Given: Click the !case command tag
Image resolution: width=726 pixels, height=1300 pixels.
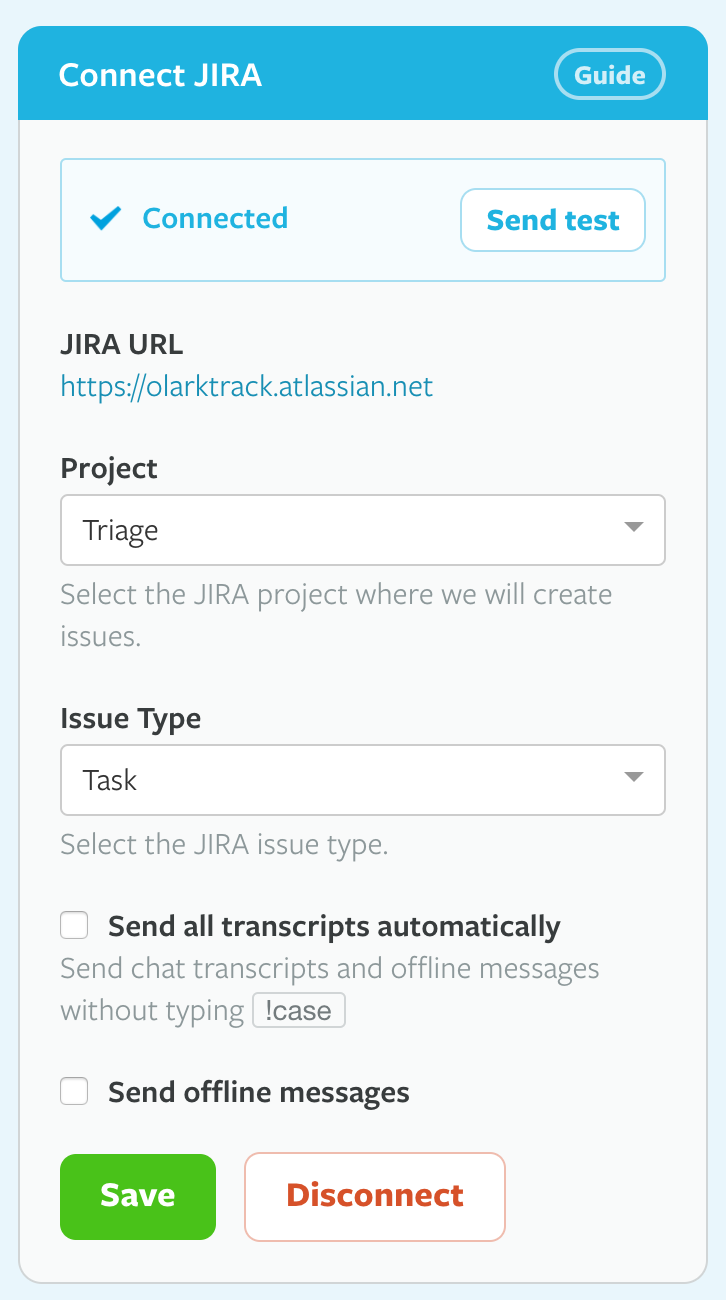Looking at the screenshot, I should tap(299, 1010).
